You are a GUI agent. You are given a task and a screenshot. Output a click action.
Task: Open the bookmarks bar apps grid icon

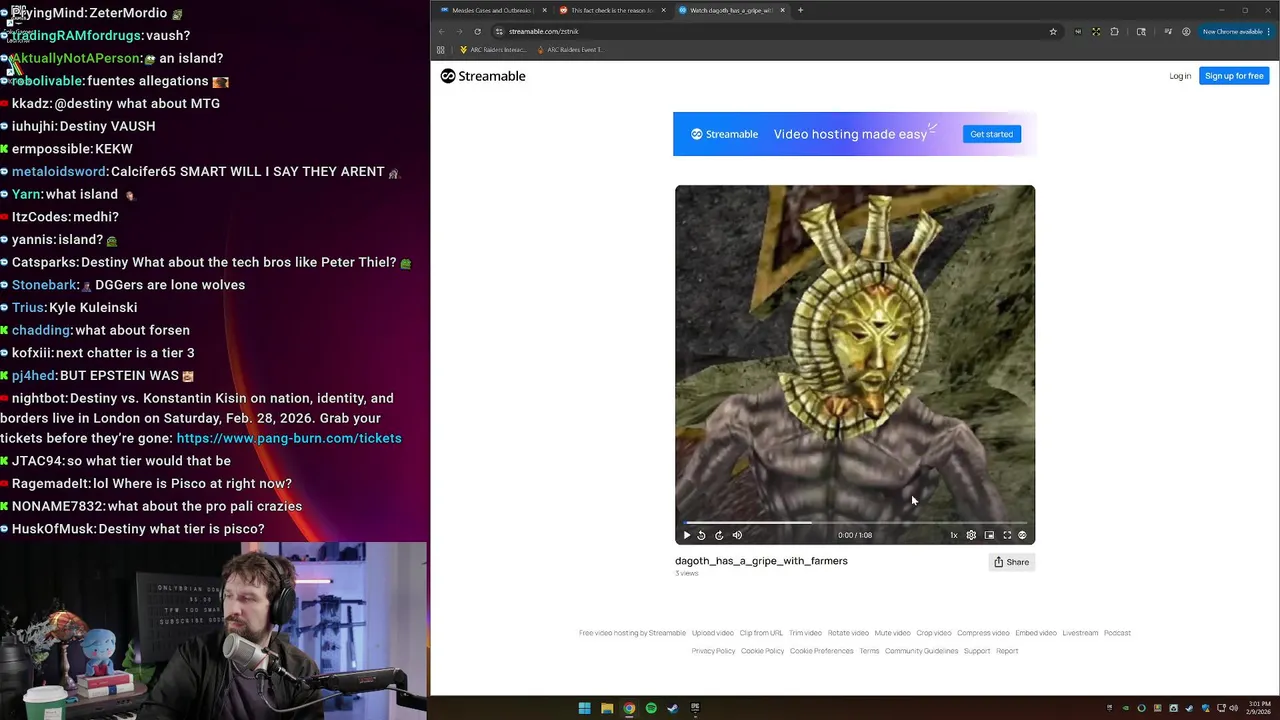pos(440,49)
